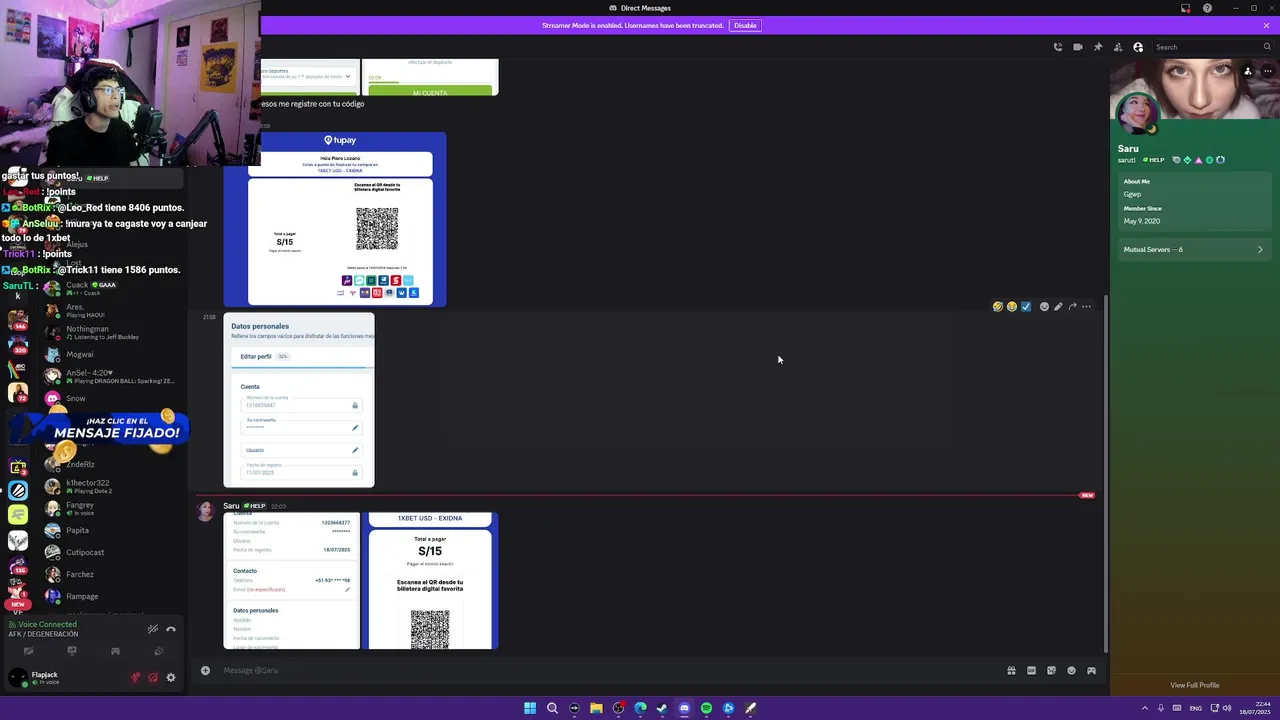1280x720 pixels.
Task: Start an activity from voice panel
Action: tap(115, 651)
